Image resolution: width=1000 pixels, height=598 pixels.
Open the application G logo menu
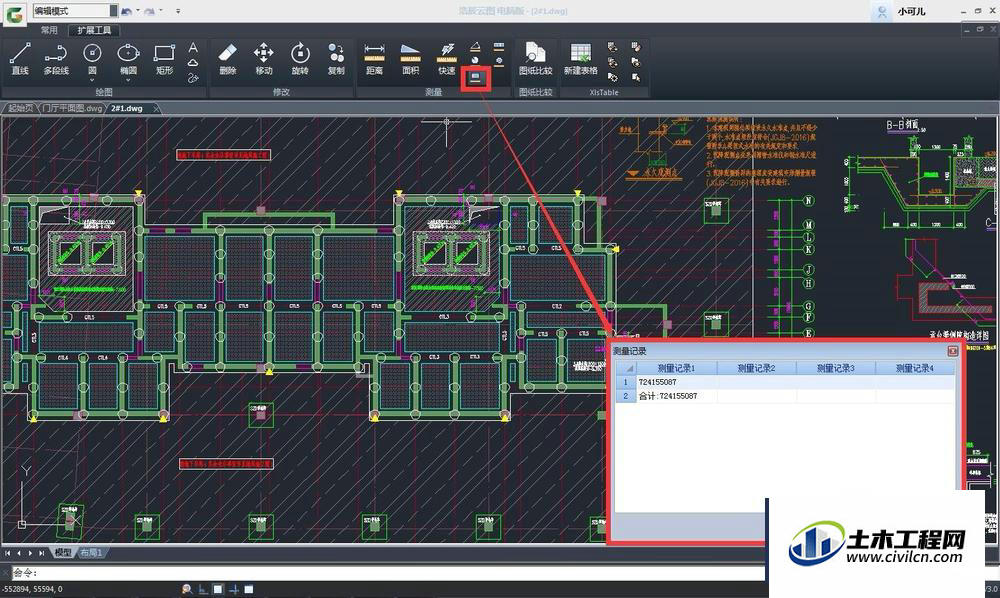14,13
